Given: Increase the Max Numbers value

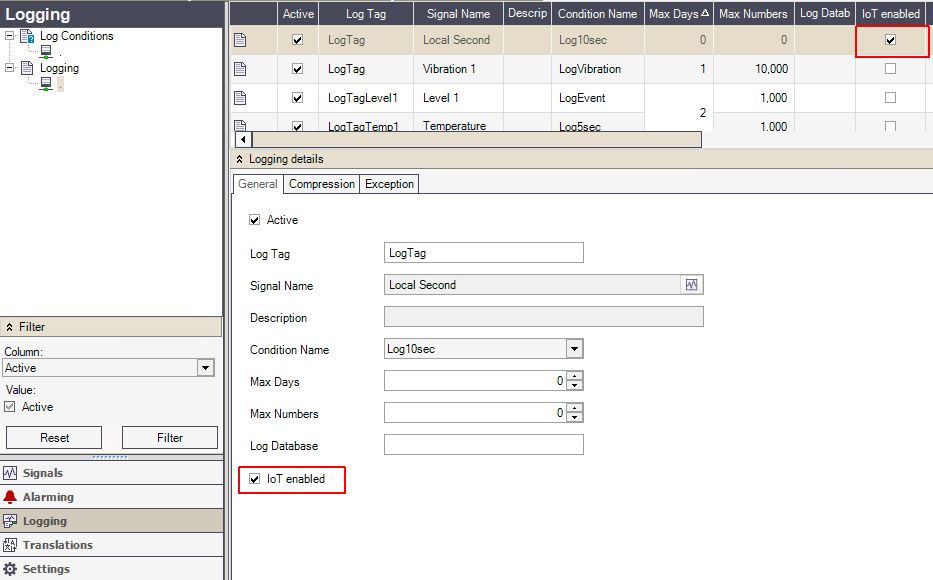Looking at the screenshot, I should (x=574, y=408).
